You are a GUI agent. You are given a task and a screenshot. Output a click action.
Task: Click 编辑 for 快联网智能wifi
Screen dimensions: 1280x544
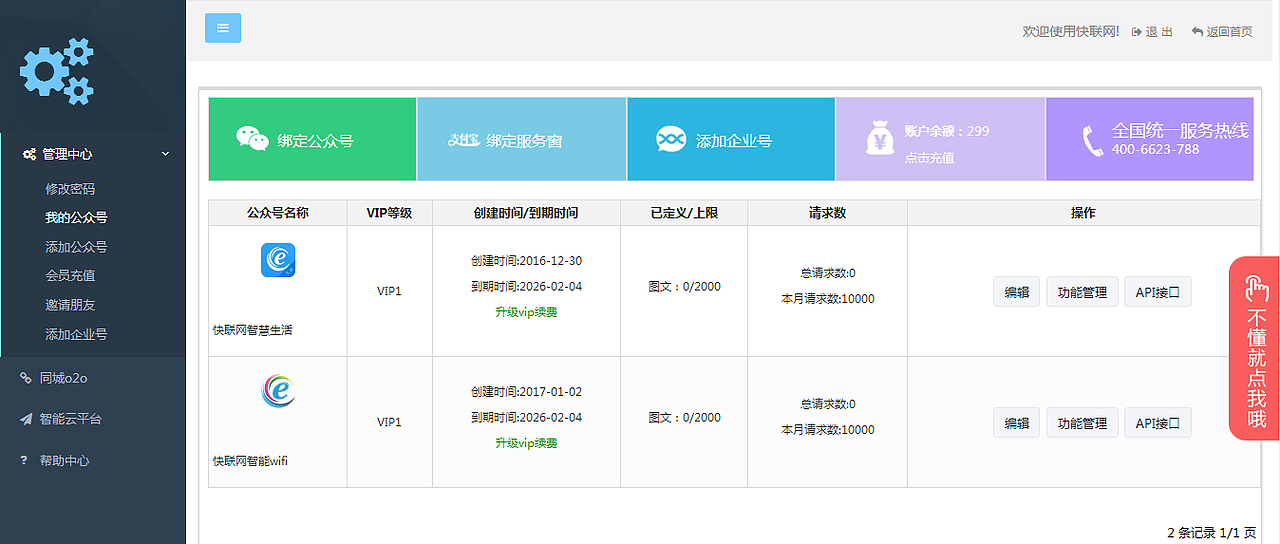click(x=1017, y=423)
